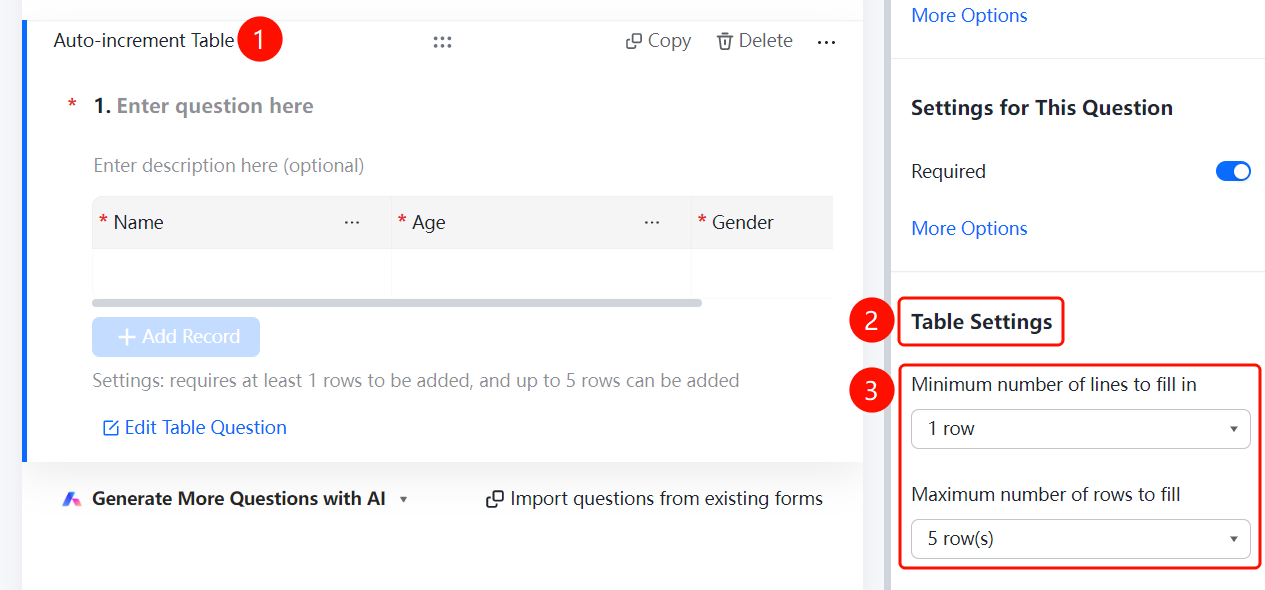
Task: Copy the Auto-increment Table question
Action: [x=658, y=41]
